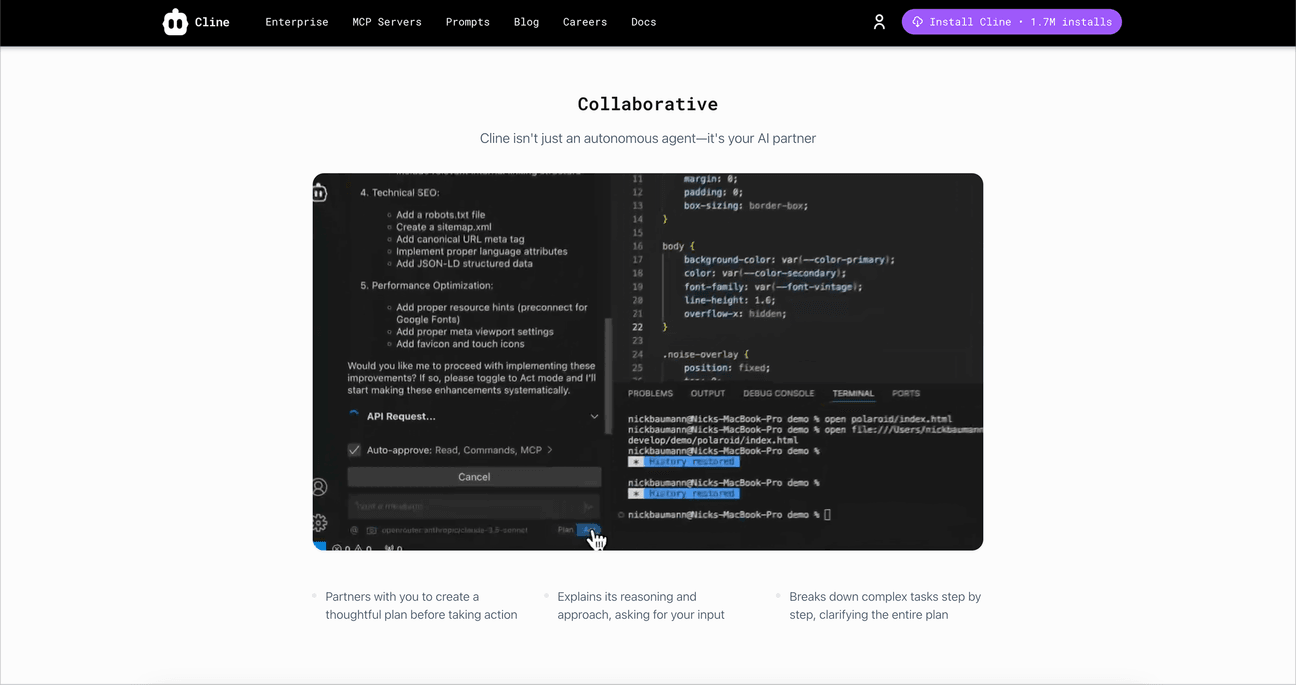Click the Cline logo in the top navbar
This screenshot has height=685, width=1296.
coord(196,21)
